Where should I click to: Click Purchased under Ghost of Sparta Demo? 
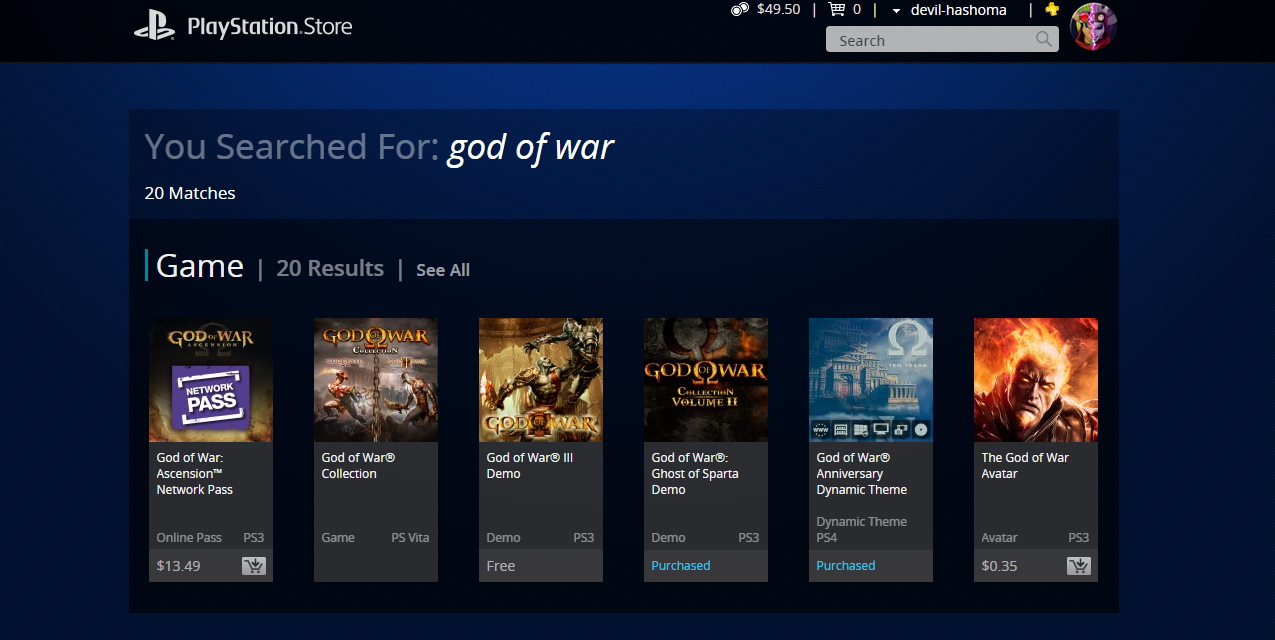pos(681,566)
